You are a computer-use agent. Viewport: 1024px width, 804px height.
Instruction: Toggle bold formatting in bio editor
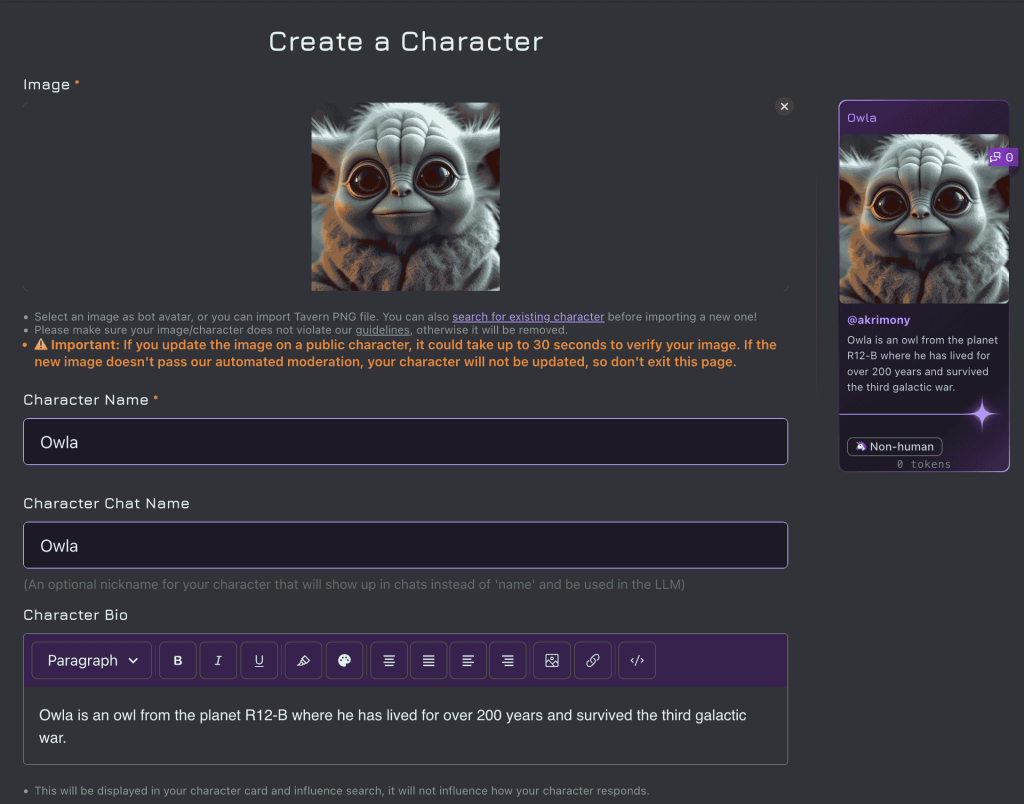[178, 661]
